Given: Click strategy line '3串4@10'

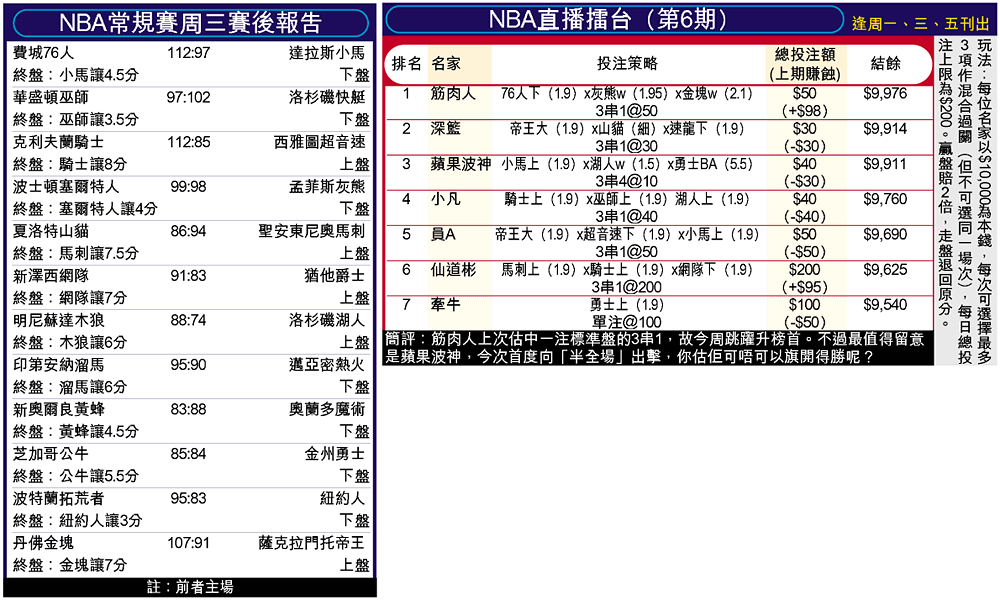Looking at the screenshot, I should click(x=627, y=182).
